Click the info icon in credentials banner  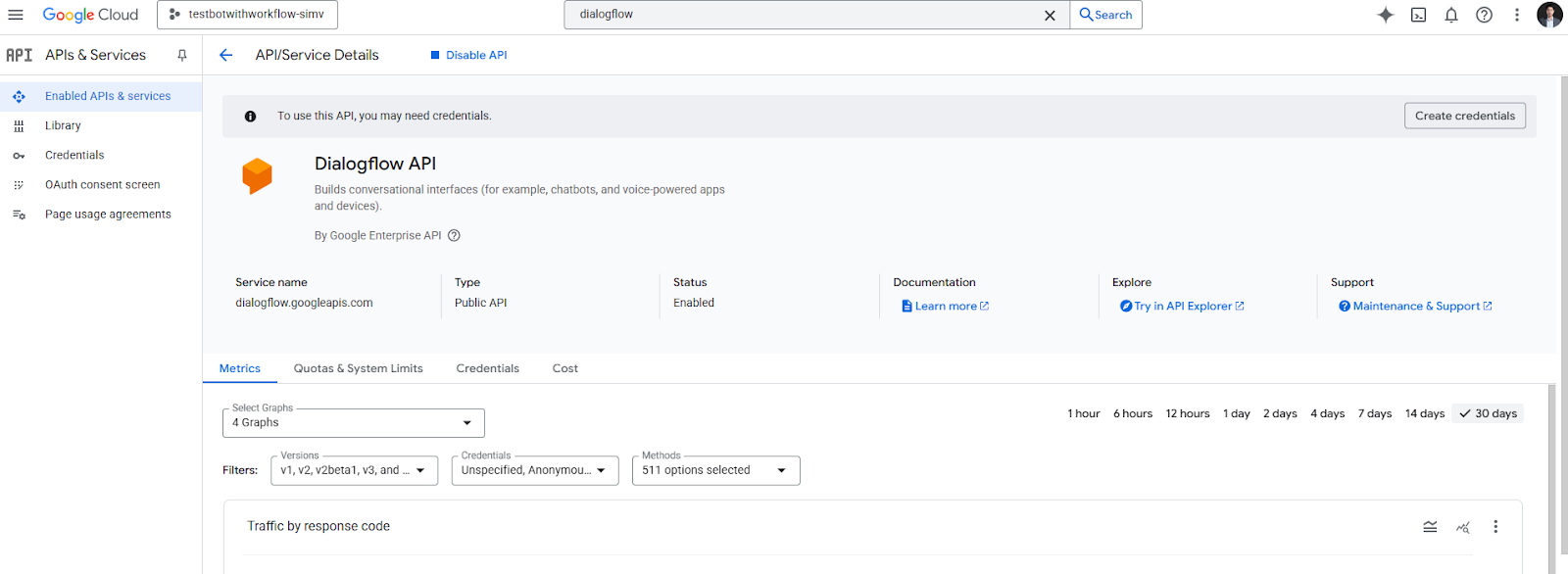(250, 117)
